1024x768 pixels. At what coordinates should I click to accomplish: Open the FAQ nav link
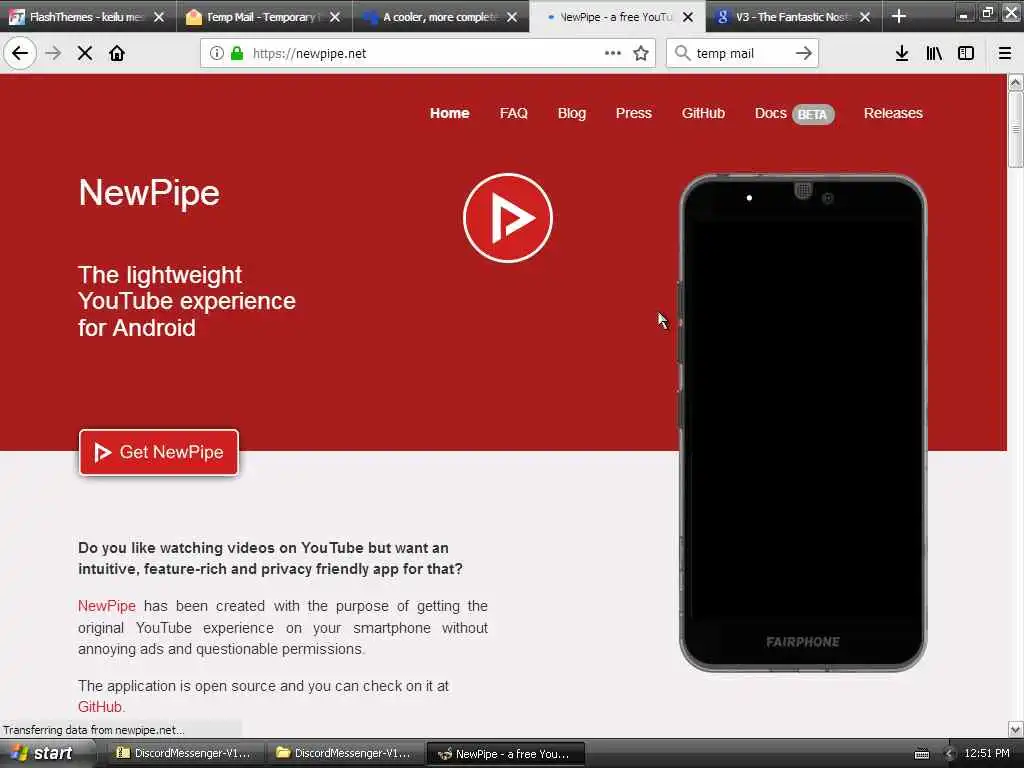(513, 113)
